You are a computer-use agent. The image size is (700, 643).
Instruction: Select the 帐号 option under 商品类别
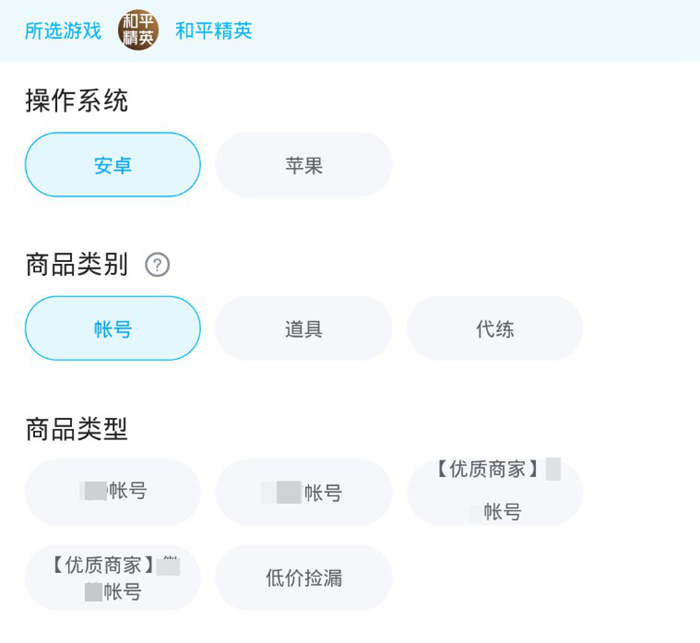point(113,329)
